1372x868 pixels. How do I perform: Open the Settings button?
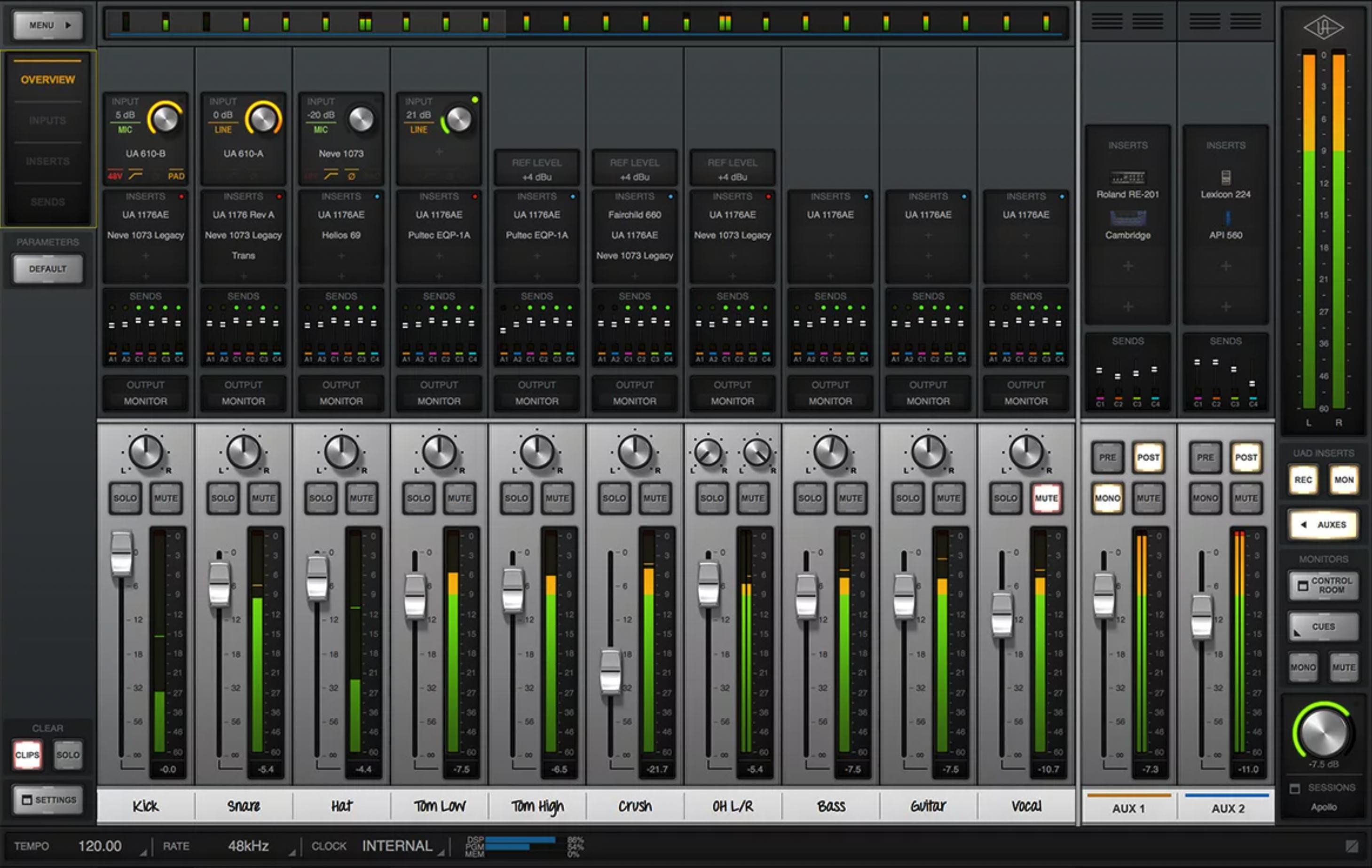pos(48,800)
